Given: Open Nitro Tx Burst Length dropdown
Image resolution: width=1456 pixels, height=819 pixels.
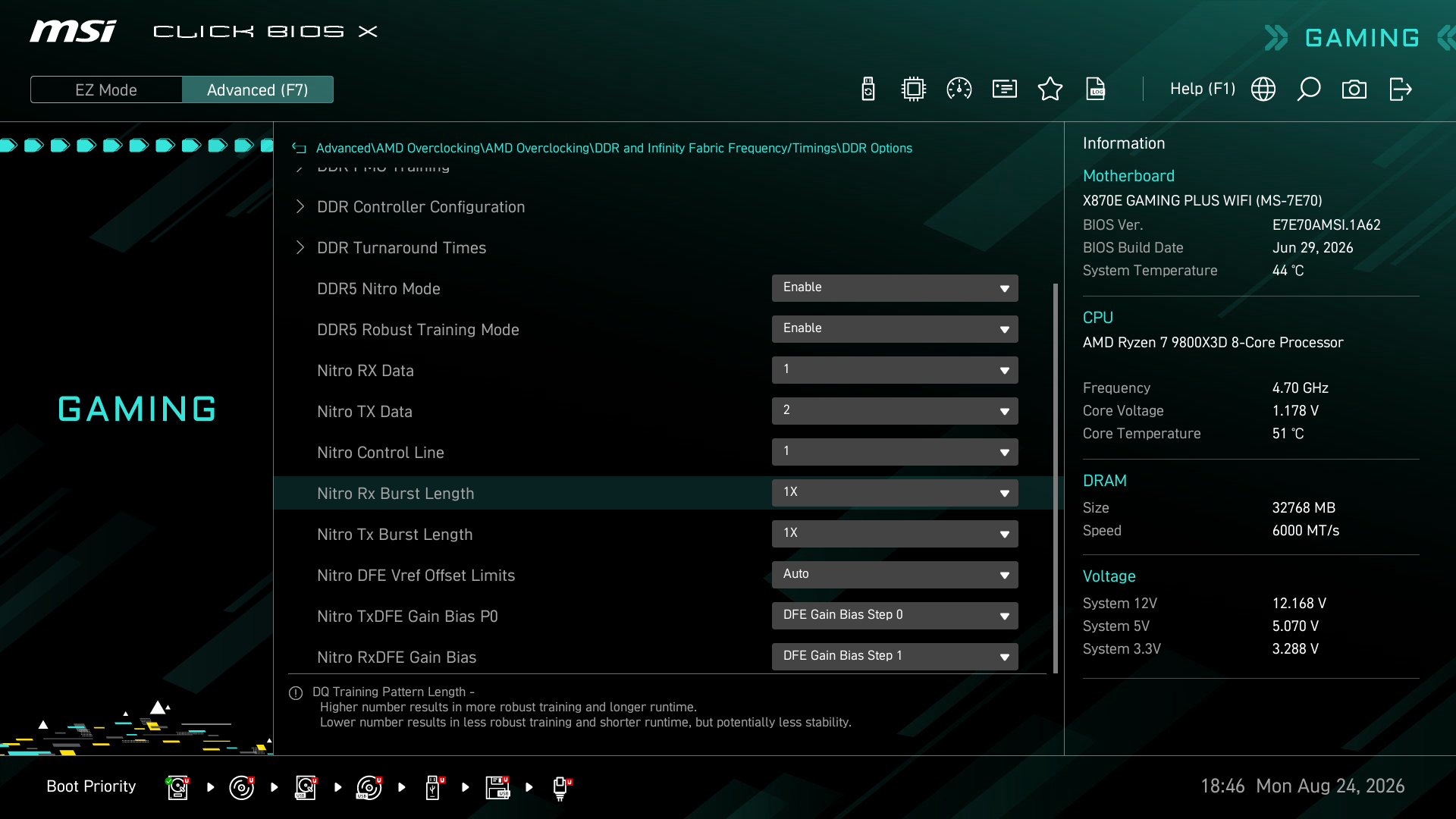Looking at the screenshot, I should 895,534.
